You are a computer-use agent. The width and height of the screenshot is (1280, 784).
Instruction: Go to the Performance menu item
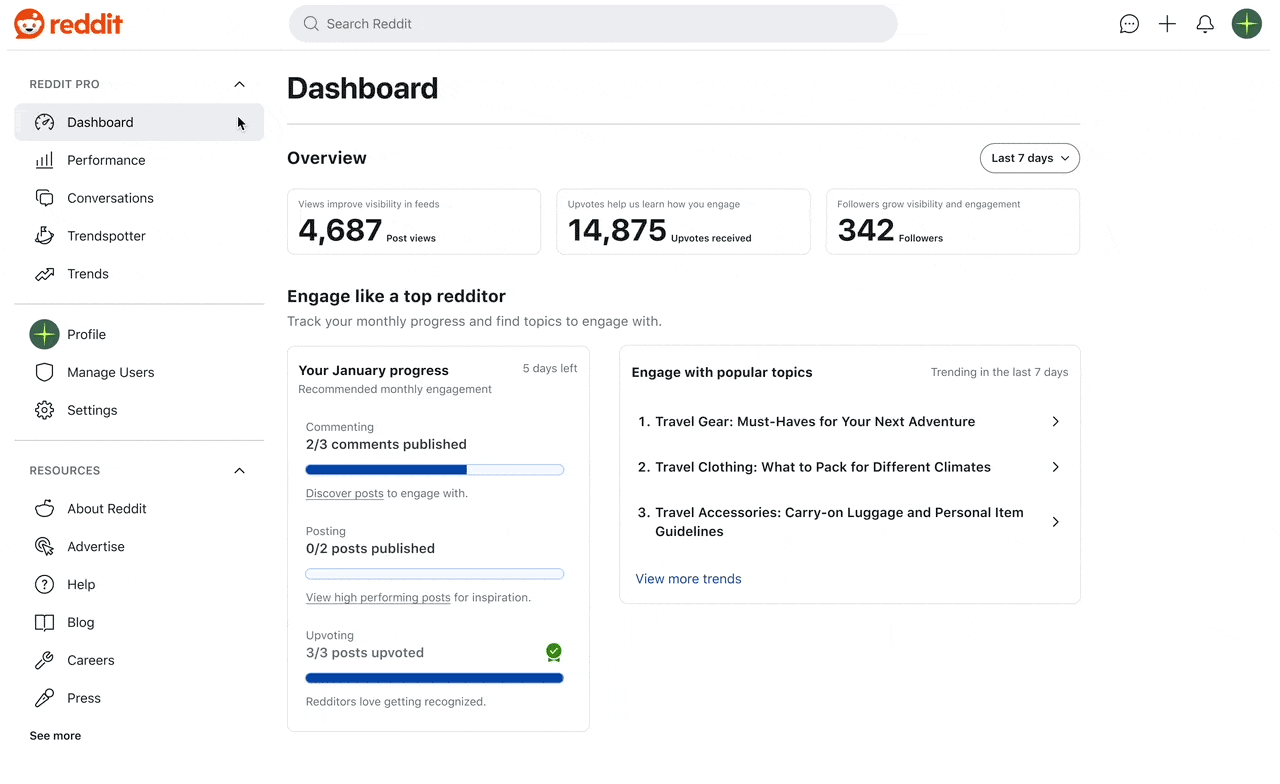(106, 160)
